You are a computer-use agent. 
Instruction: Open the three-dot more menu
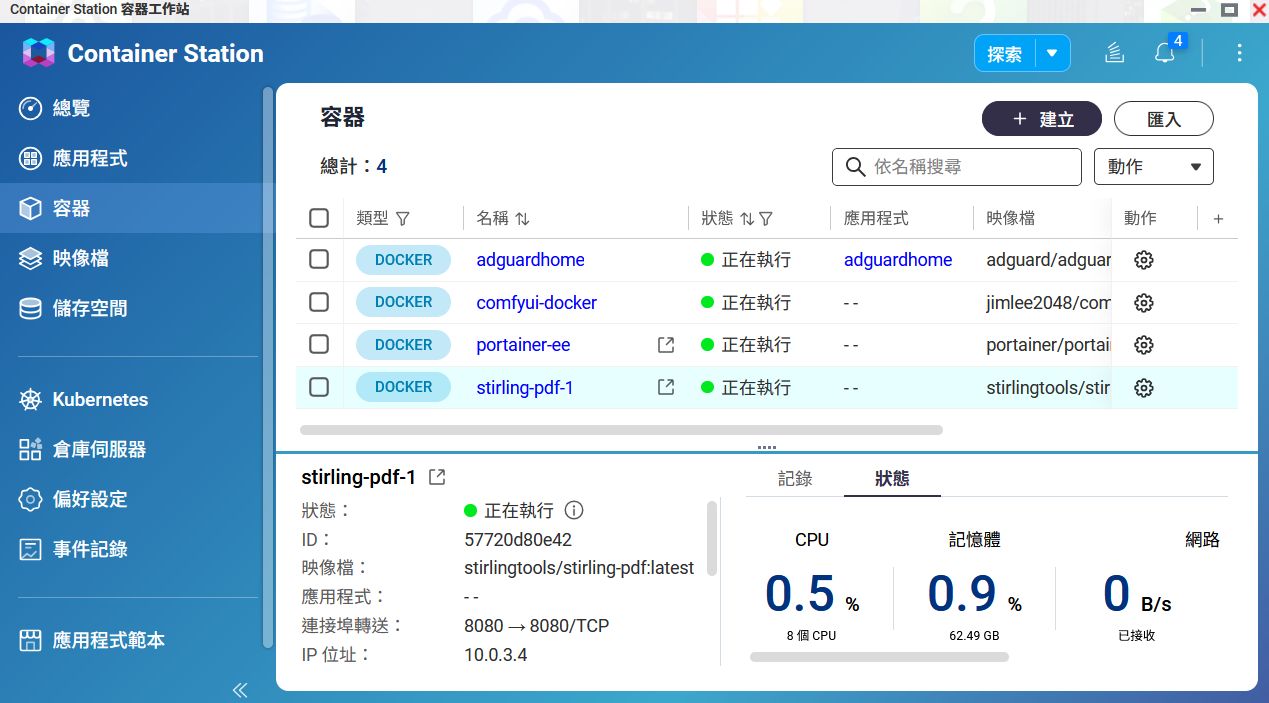(1240, 53)
